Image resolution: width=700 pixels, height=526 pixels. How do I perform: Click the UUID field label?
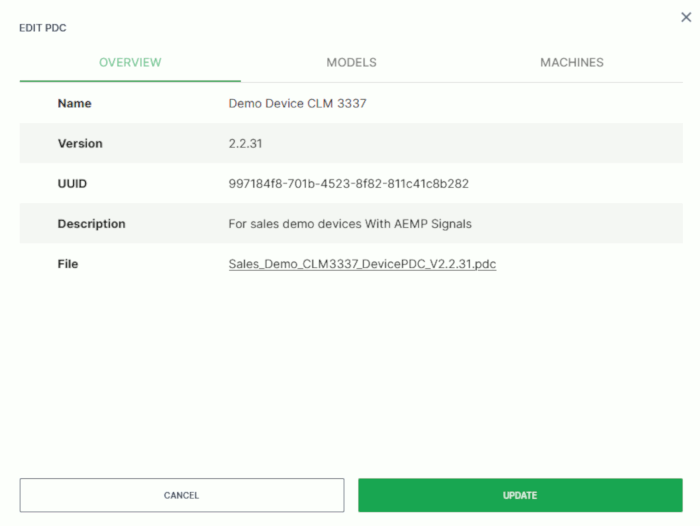[73, 184]
